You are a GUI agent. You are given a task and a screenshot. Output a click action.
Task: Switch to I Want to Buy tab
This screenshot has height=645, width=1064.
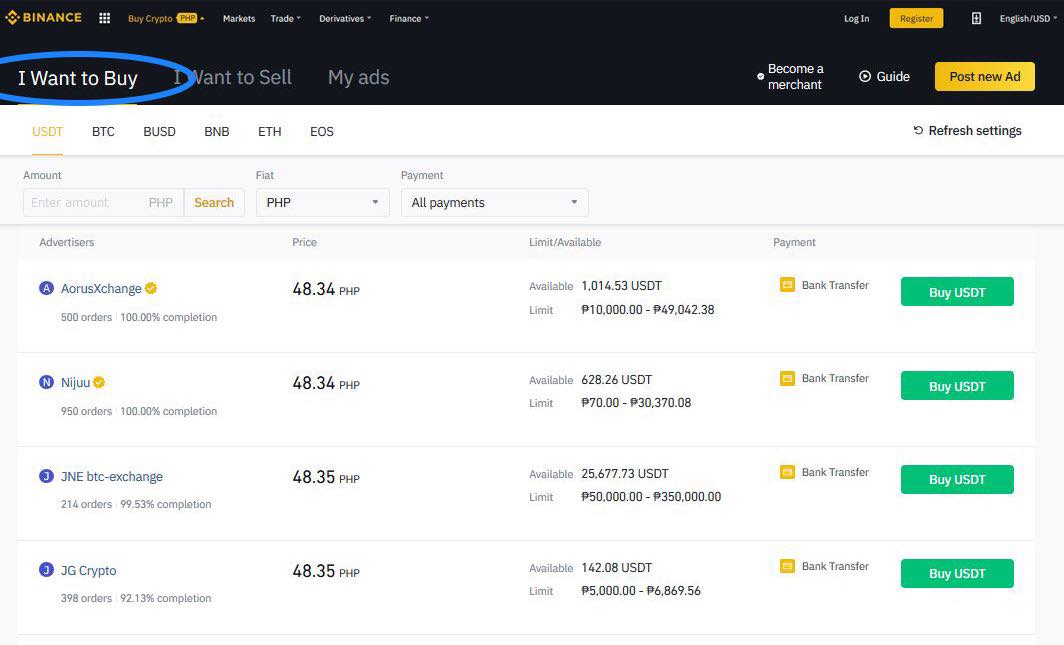(78, 78)
